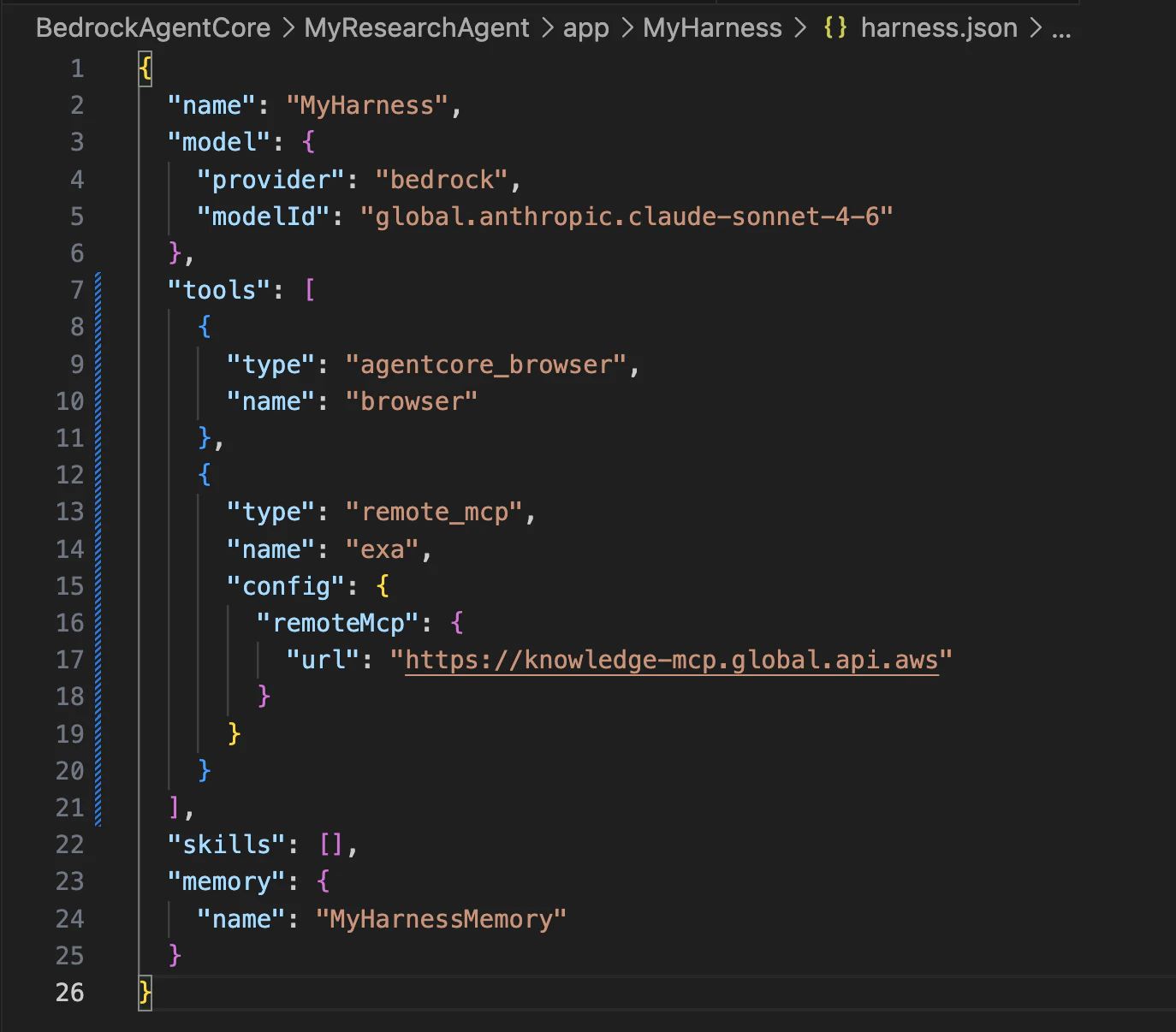The width and height of the screenshot is (1176, 1032).
Task: Click the "remoteMcp" key
Action: pos(338,623)
